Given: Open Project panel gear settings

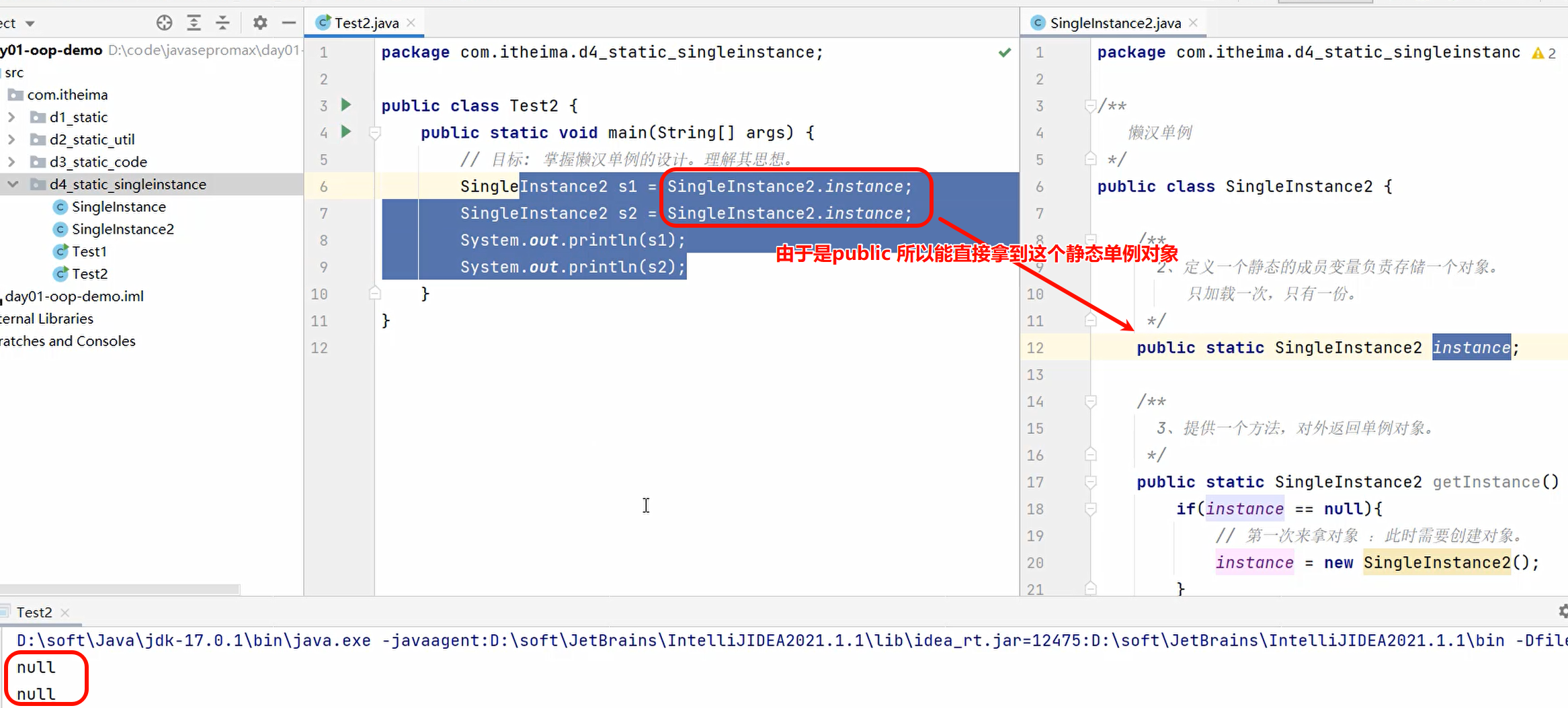Looking at the screenshot, I should (260, 23).
